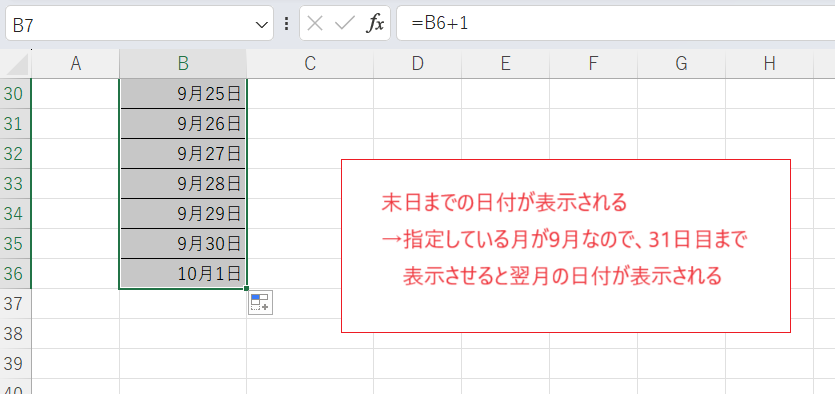Select column E header
The image size is (835, 394).
(x=506, y=64)
